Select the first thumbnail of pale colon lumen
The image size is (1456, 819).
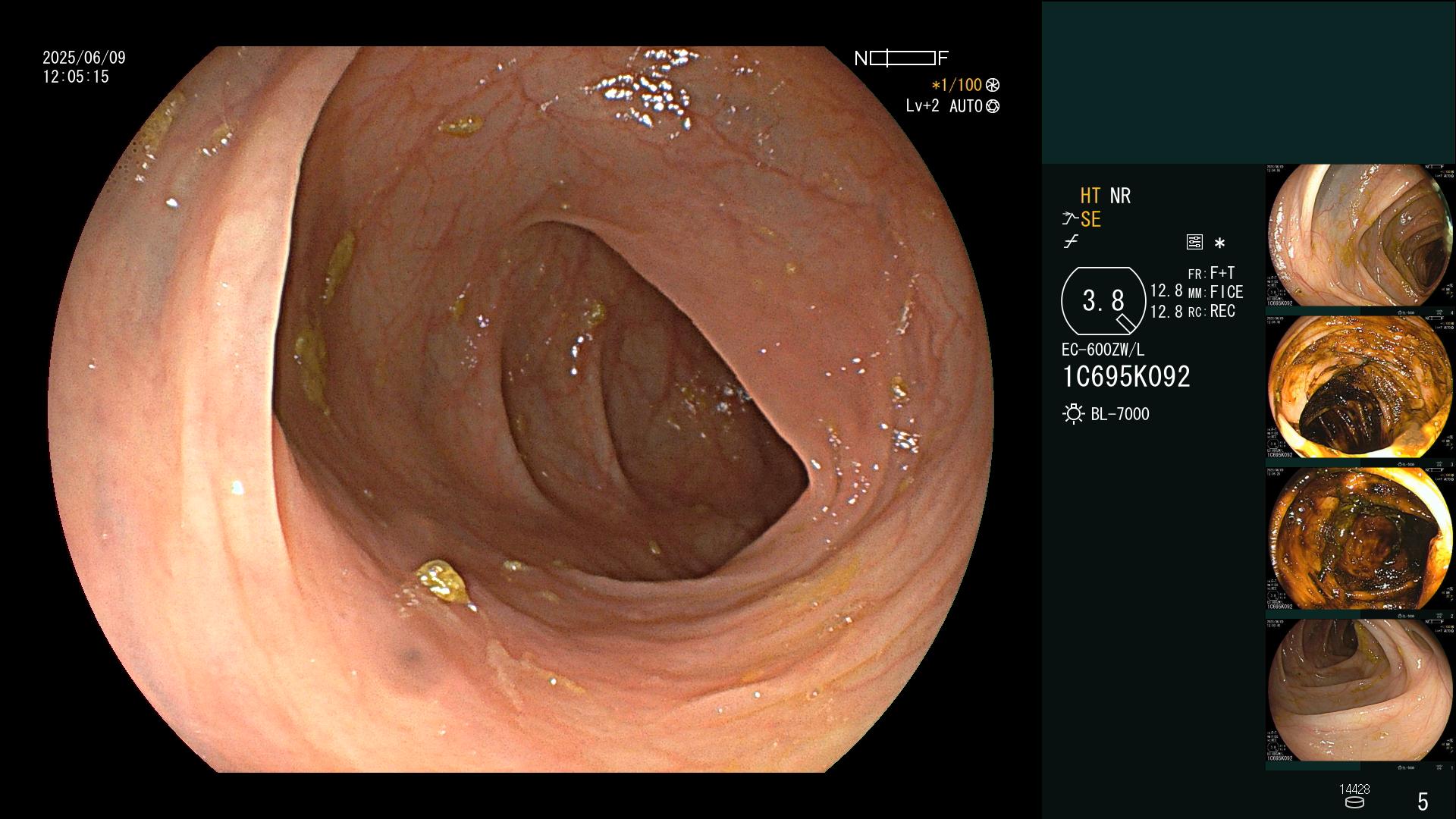click(x=1360, y=236)
